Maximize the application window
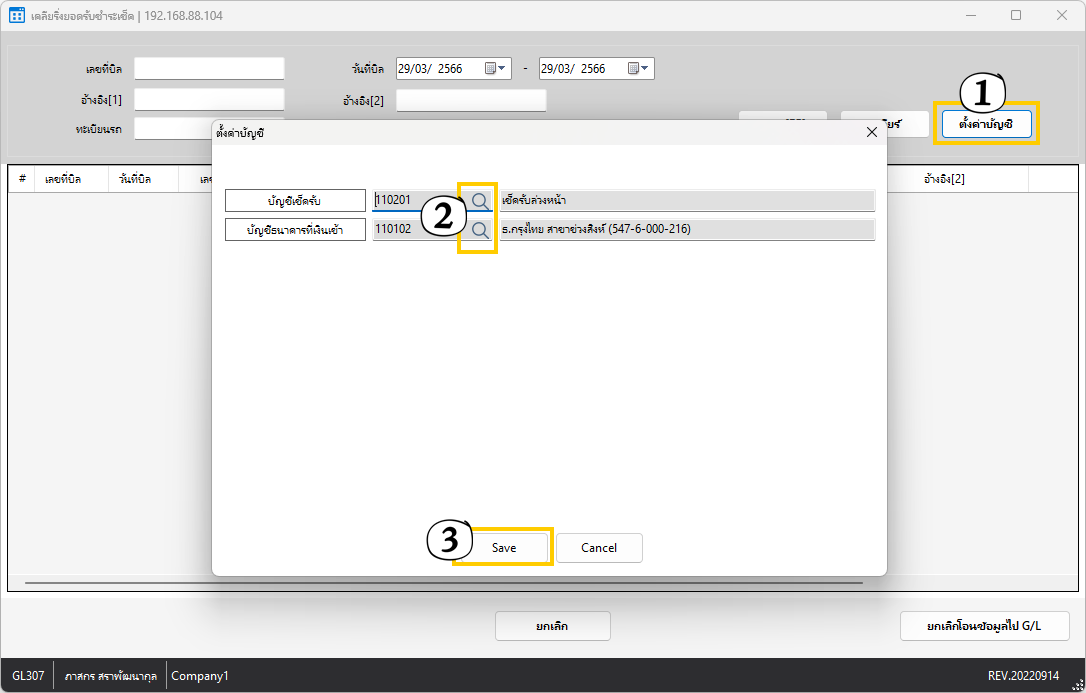1086x693 pixels. tap(1016, 15)
